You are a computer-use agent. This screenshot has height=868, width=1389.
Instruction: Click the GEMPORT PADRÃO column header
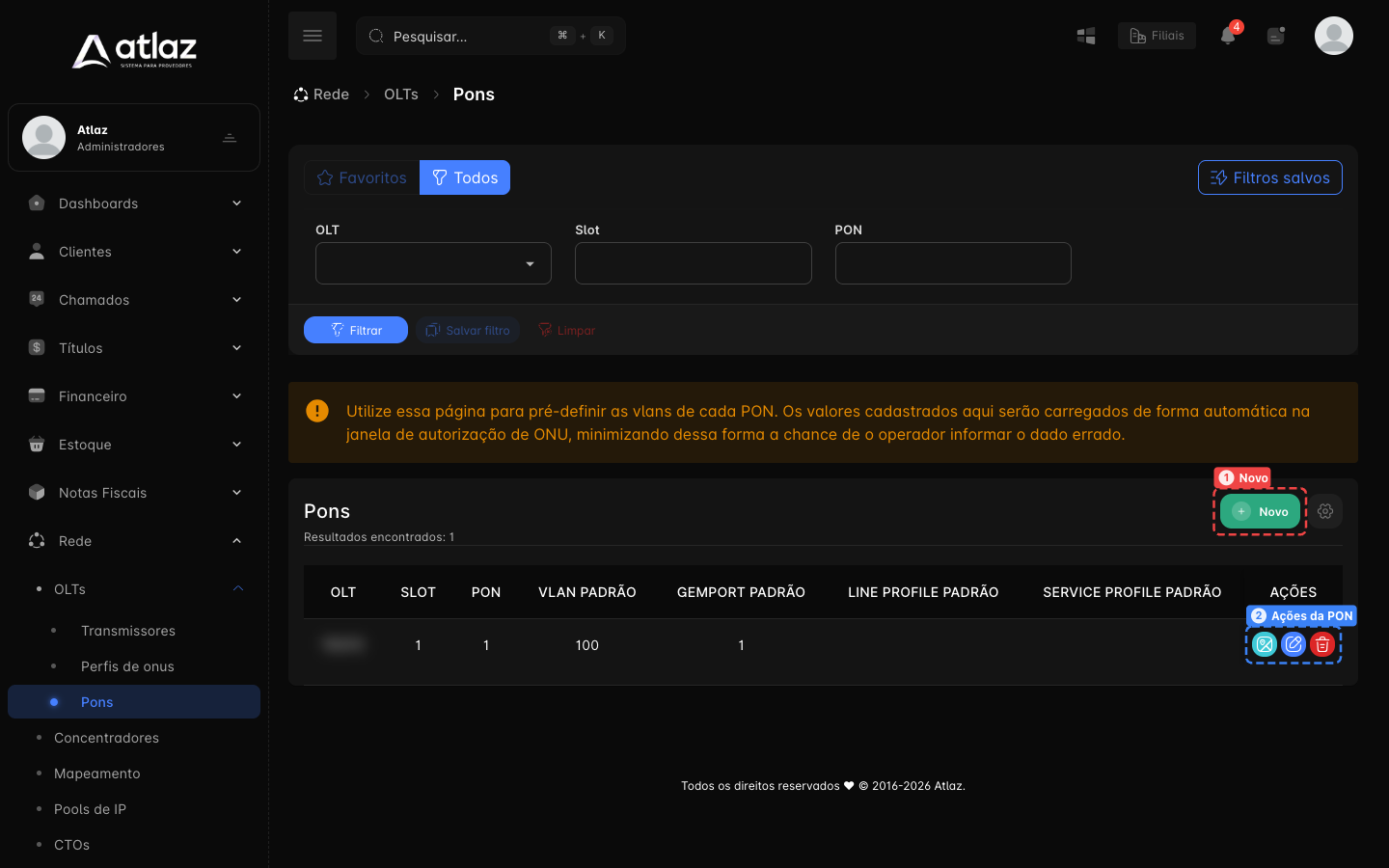point(741,592)
